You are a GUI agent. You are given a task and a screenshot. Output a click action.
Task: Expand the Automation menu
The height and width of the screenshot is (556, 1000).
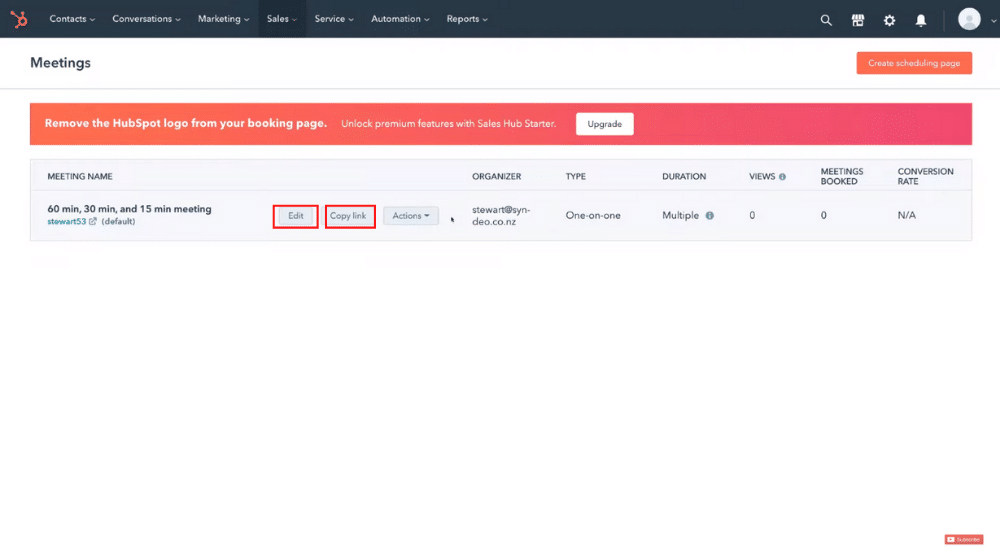(400, 19)
